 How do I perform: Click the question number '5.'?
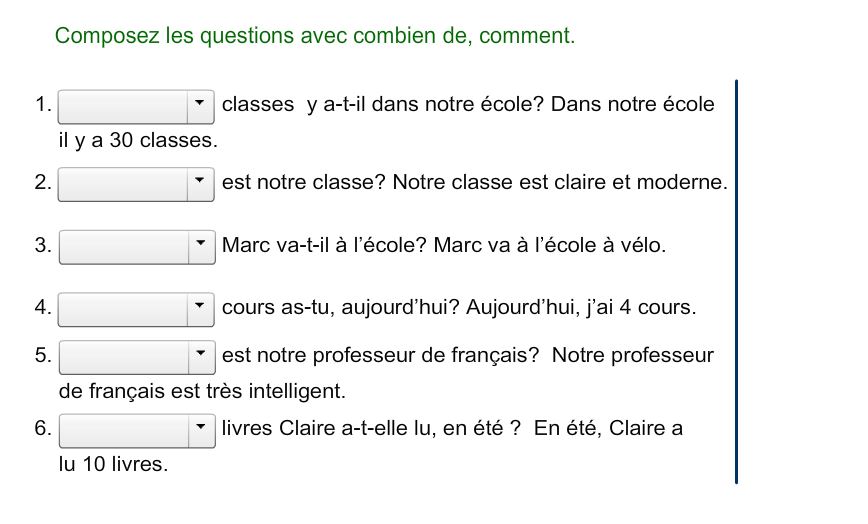(x=43, y=355)
